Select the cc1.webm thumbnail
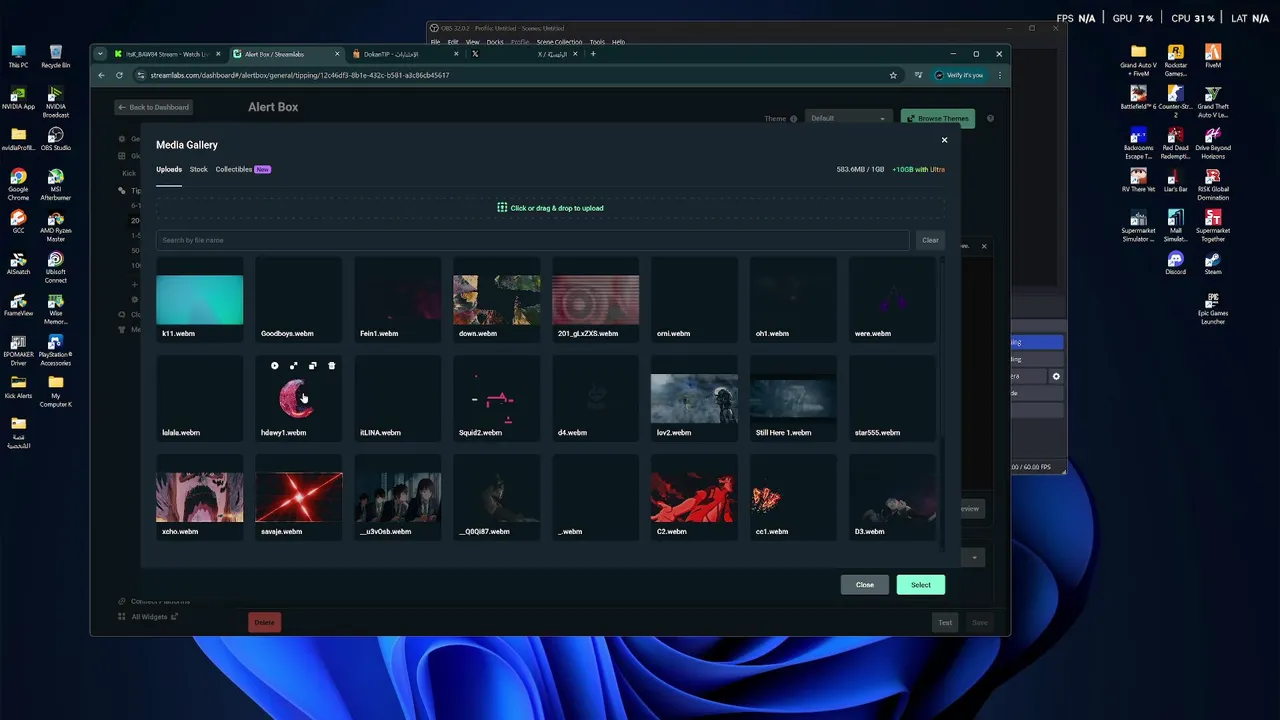The width and height of the screenshot is (1280, 720). pos(793,498)
